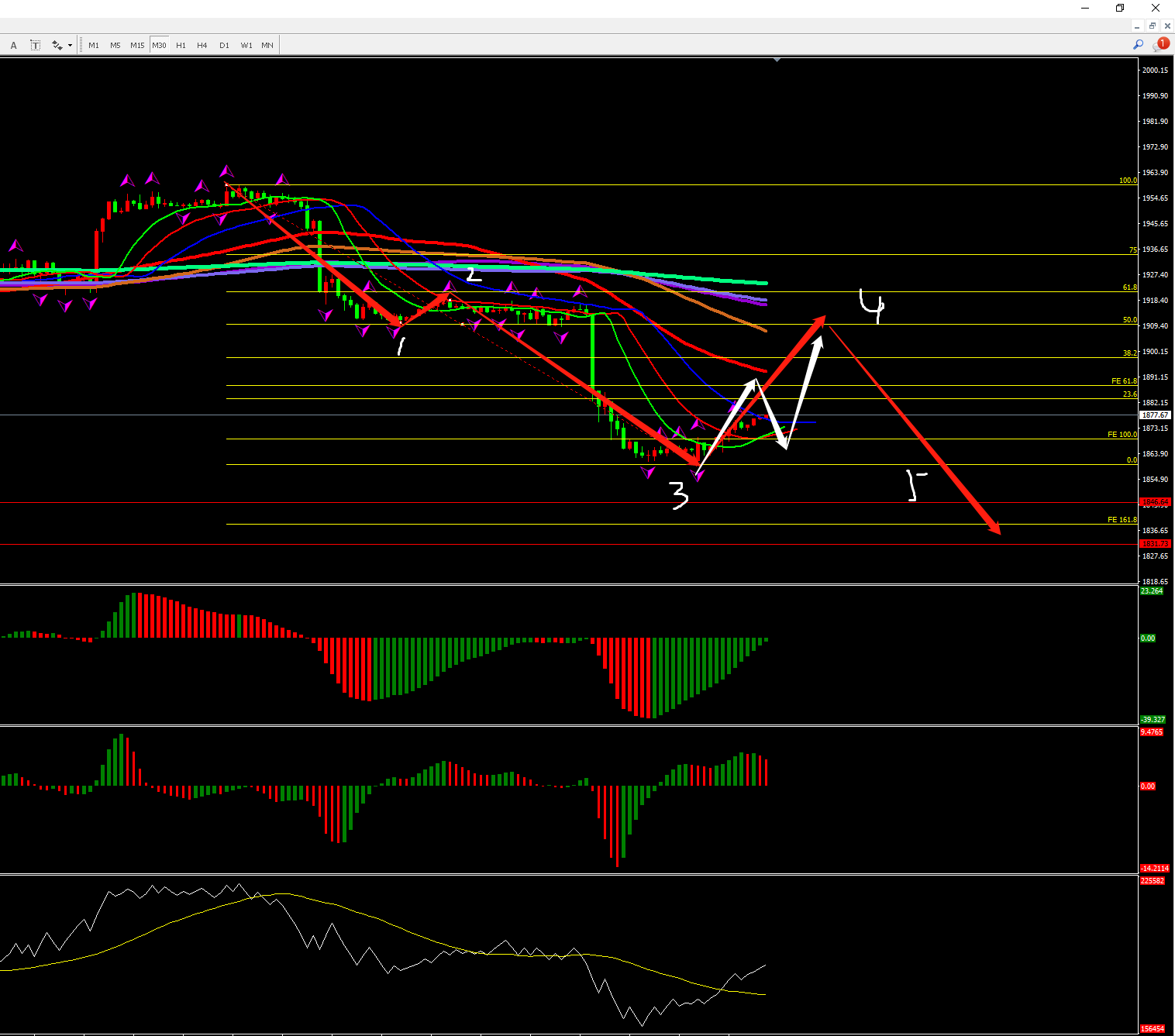This screenshot has width=1175, height=1036.
Task: Switch chart to M1 timeframe
Action: coord(94,46)
